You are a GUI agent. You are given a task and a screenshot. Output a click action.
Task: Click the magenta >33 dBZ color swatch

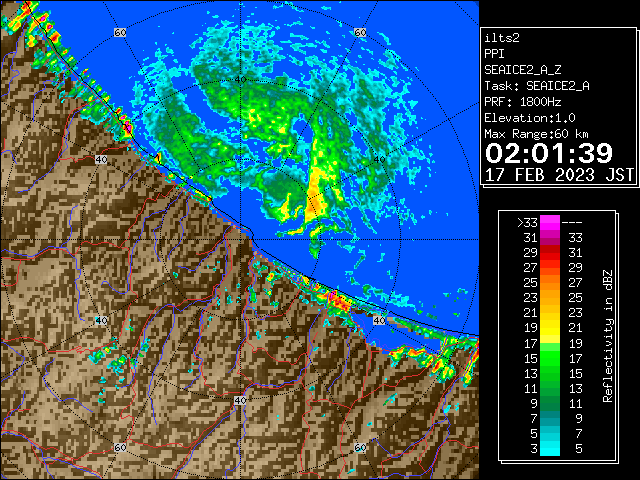point(550,223)
